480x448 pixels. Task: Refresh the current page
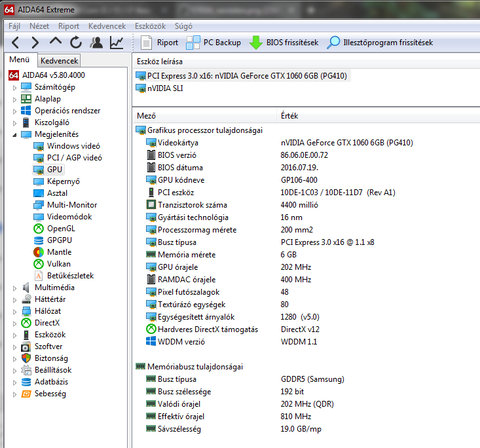(76, 42)
